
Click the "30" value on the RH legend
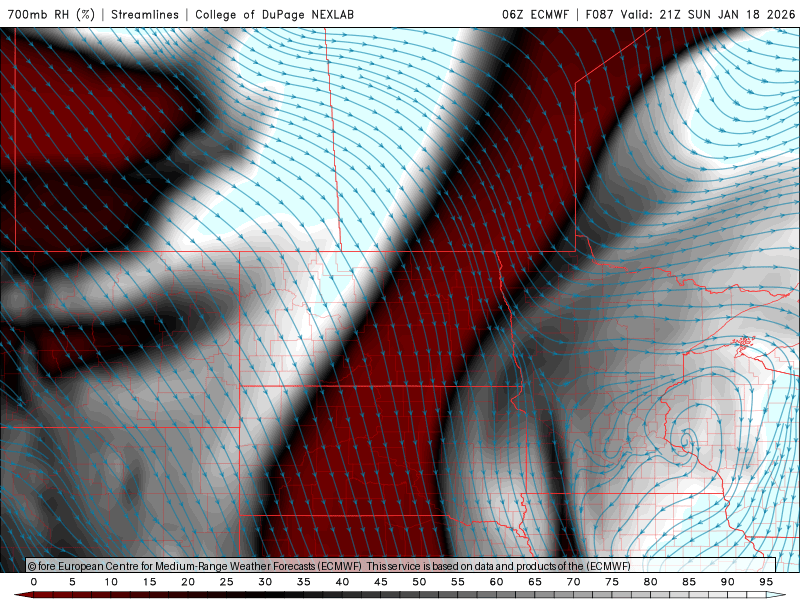coord(265,582)
